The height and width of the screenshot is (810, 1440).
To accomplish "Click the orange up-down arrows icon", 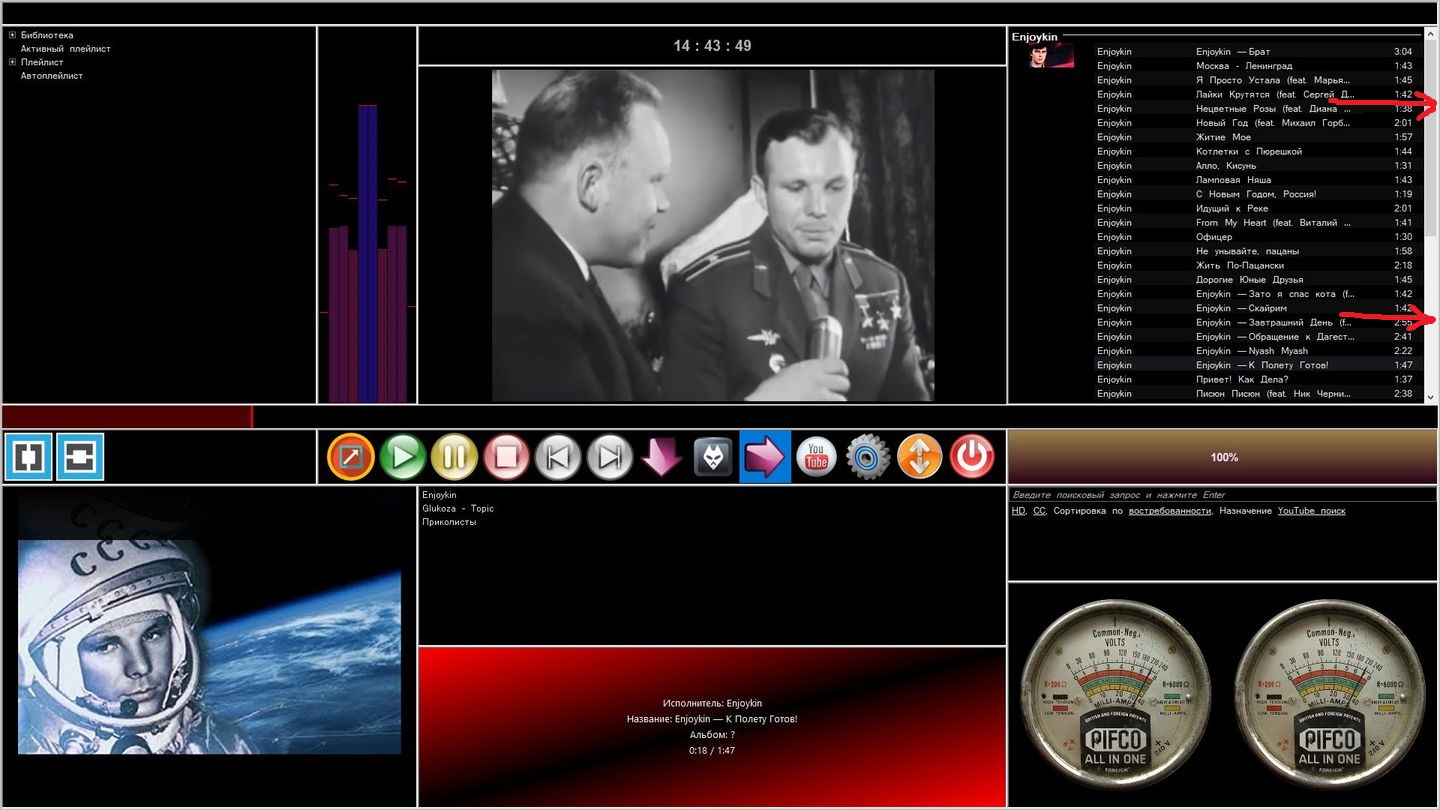I will (919, 457).
